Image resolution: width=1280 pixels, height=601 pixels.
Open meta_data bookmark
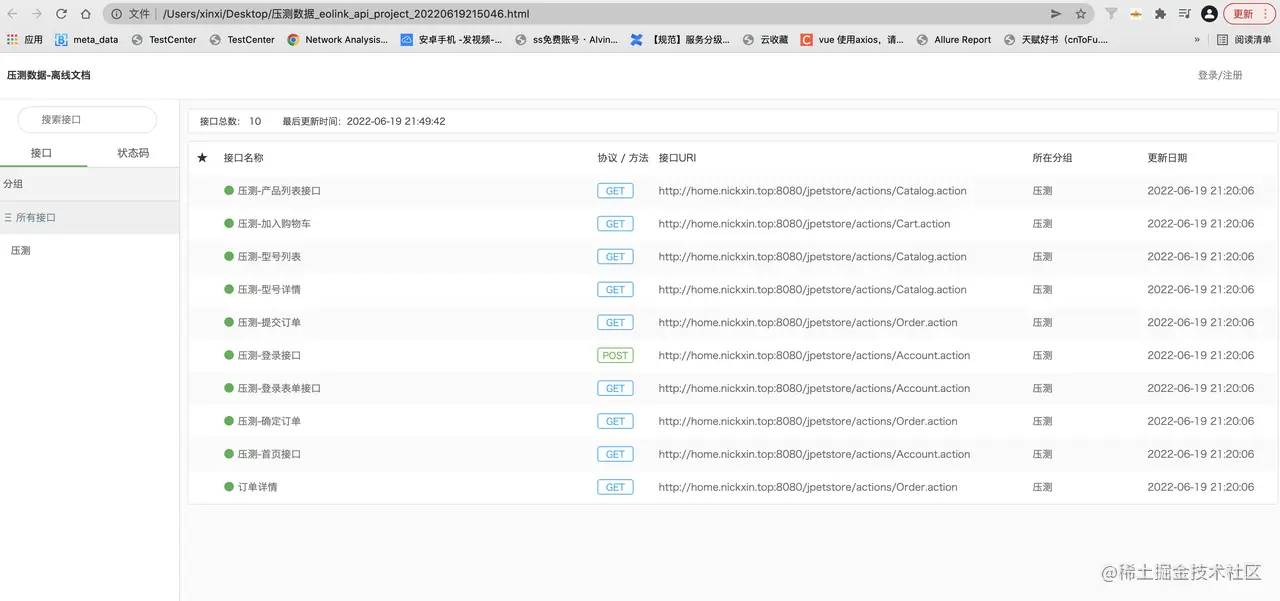87,40
